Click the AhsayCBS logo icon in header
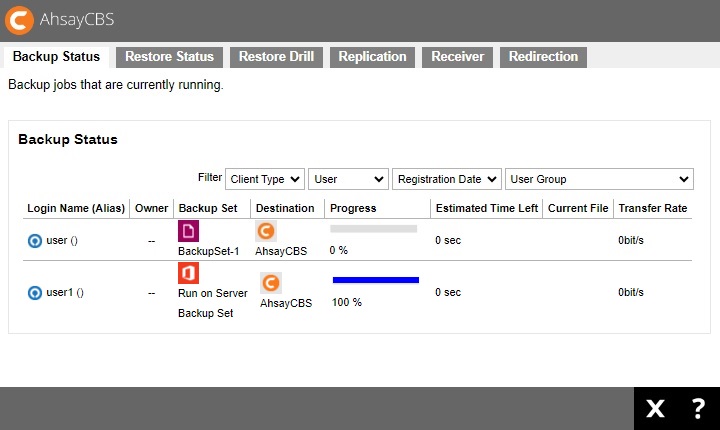The image size is (720, 430). click(x=18, y=20)
